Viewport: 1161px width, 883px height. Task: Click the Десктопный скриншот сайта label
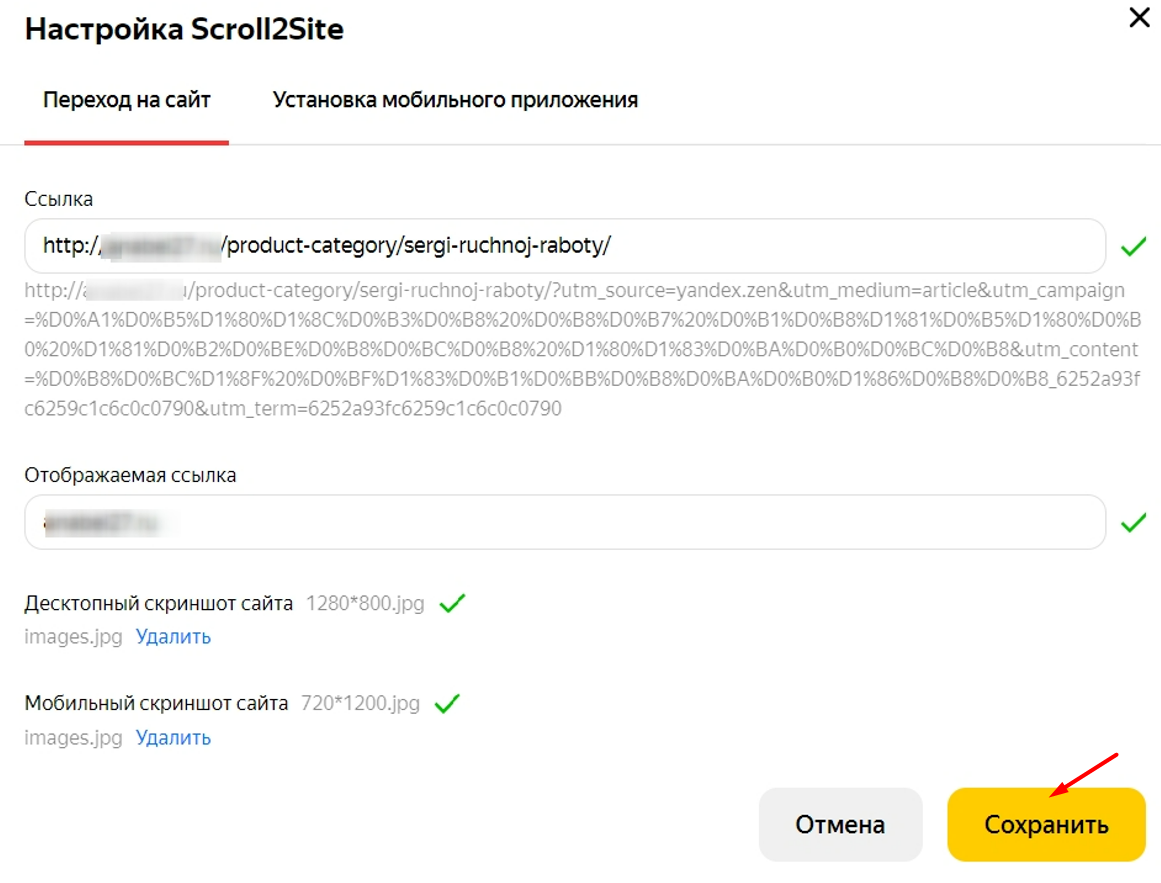[159, 603]
